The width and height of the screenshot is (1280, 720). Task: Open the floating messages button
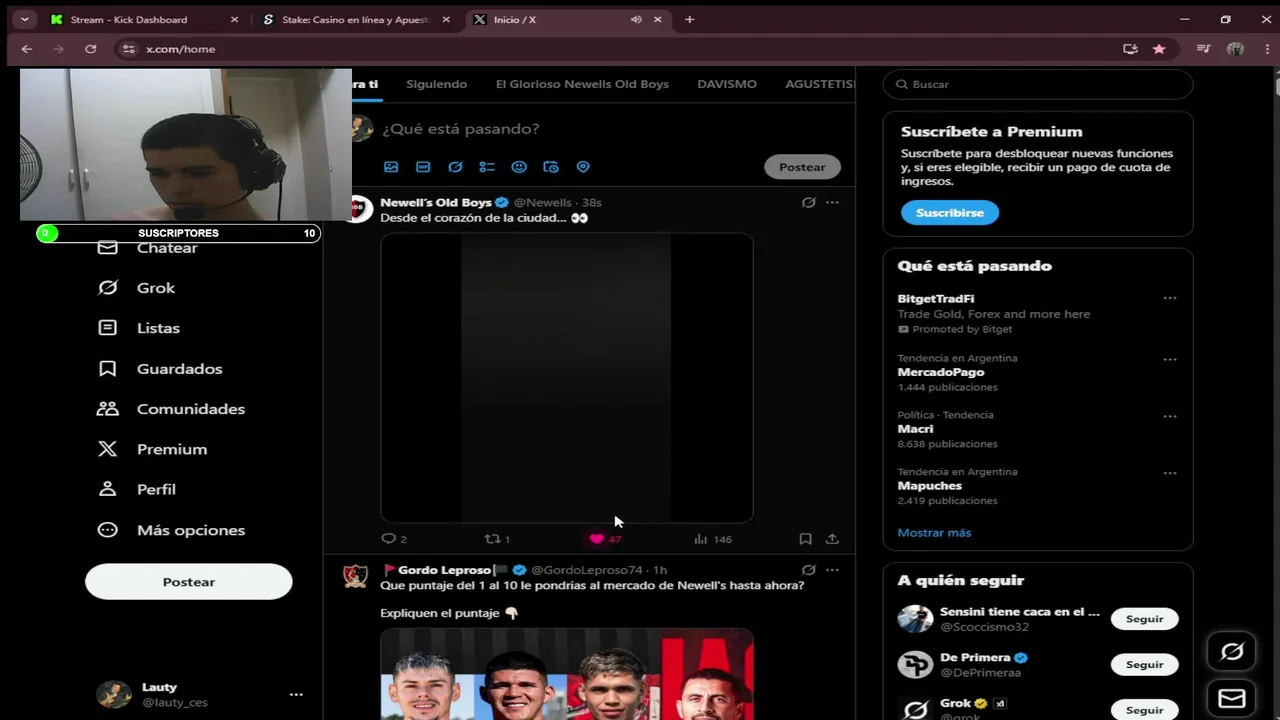(x=1232, y=699)
